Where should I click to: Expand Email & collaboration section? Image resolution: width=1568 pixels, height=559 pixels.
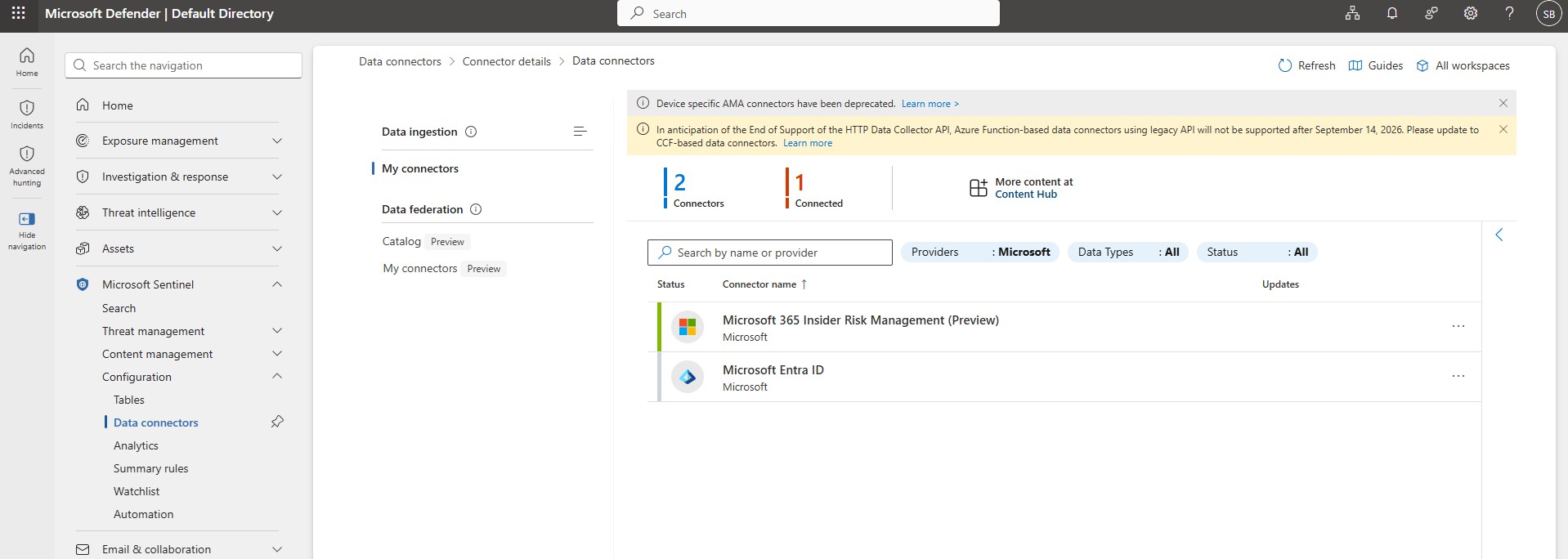click(276, 549)
